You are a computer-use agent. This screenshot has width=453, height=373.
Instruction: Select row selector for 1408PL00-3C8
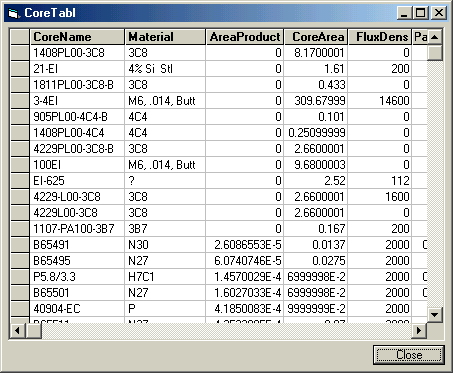20,53
